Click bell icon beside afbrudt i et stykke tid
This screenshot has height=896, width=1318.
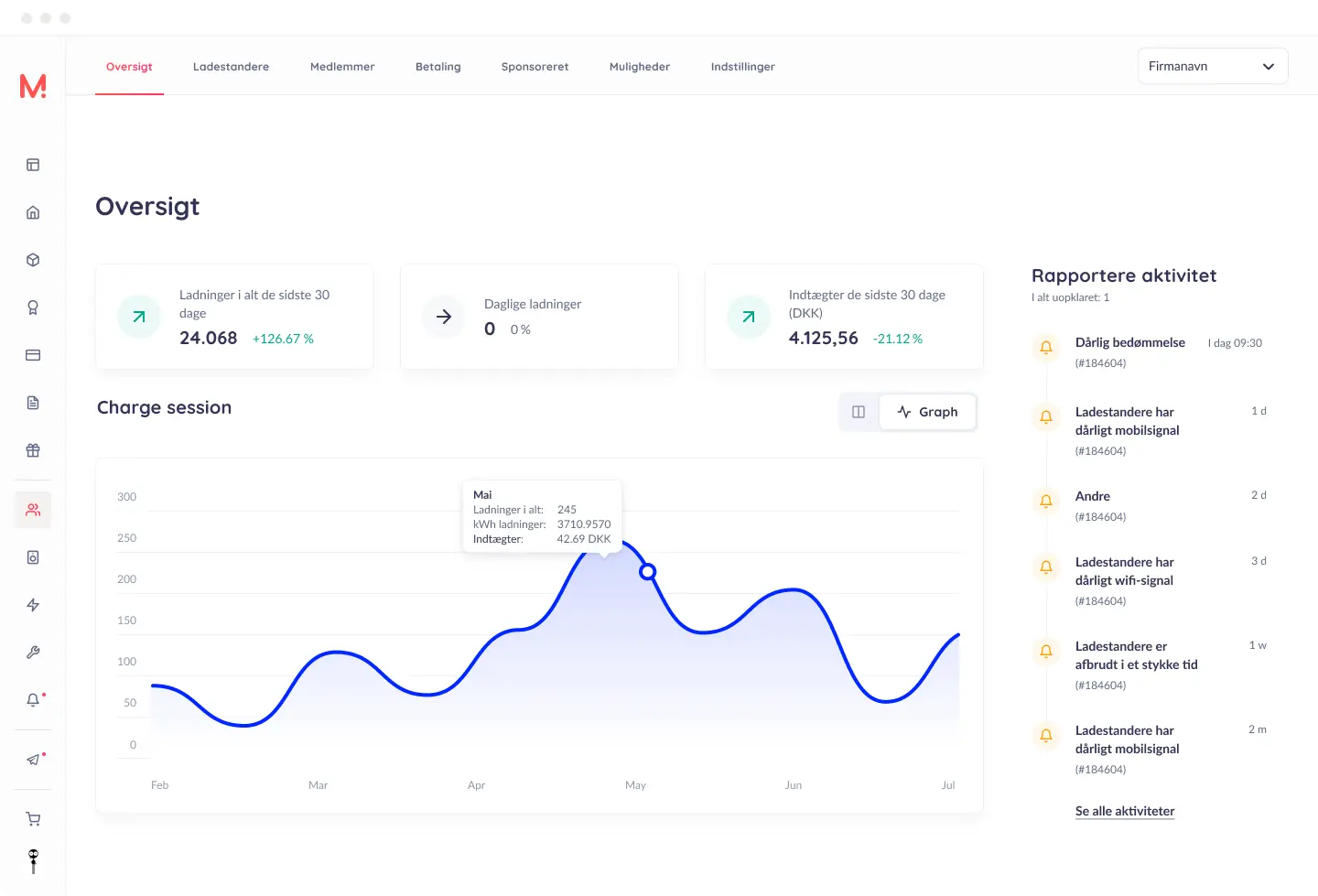point(1046,652)
